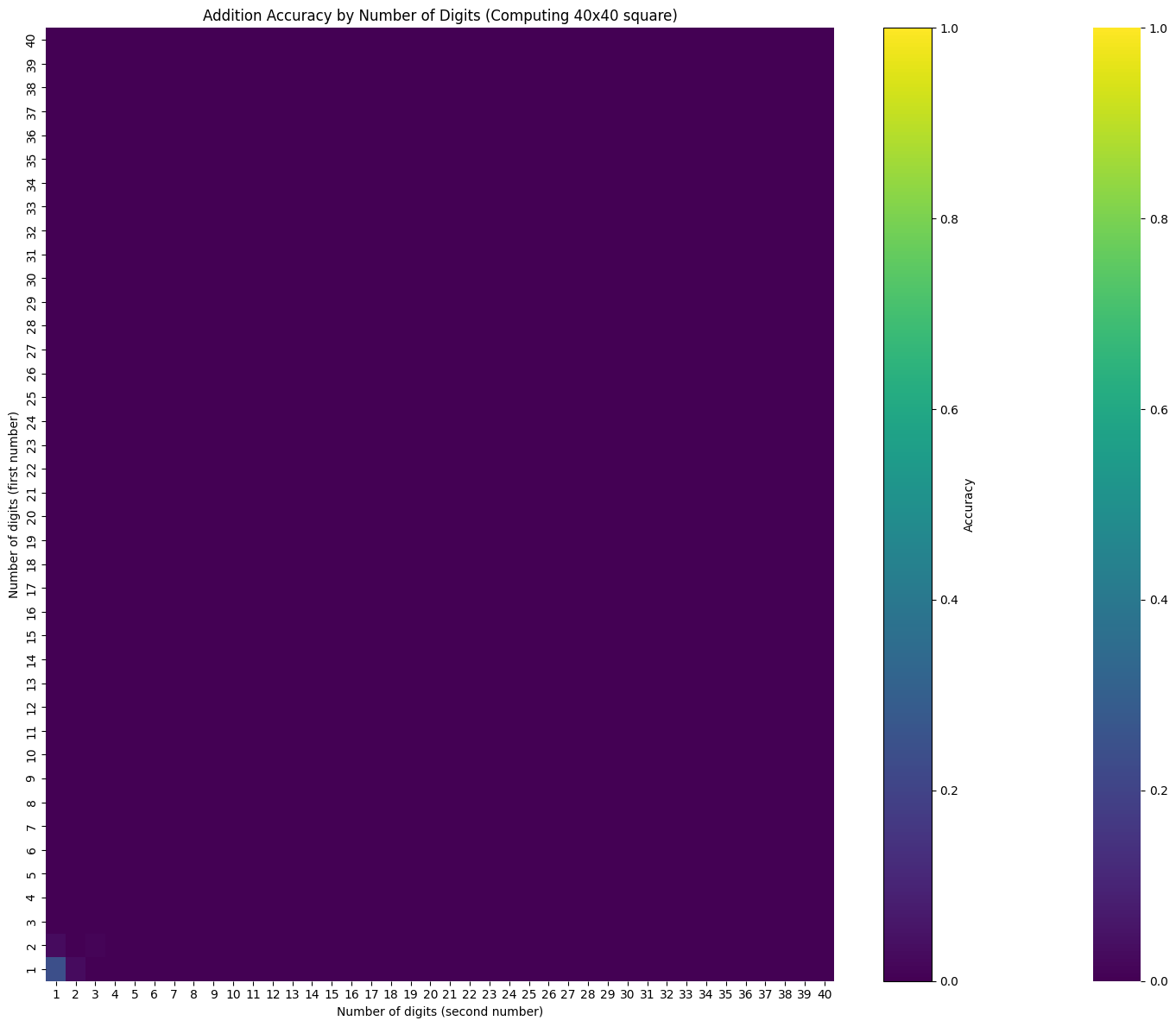
Task: Click the "0.8" tick on the Accuracy colorbar
Action: pos(948,219)
